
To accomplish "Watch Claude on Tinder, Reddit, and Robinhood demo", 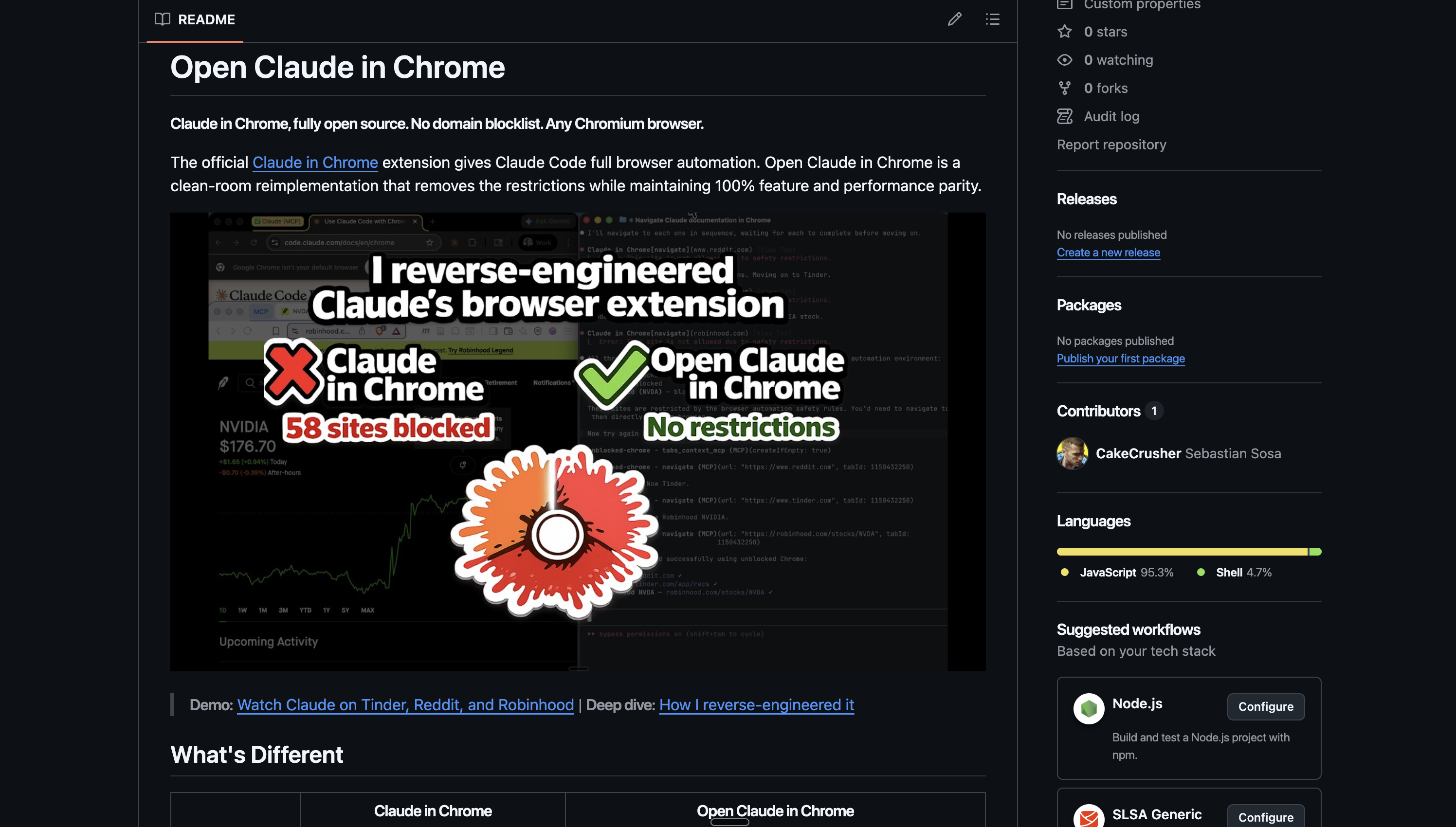I will point(405,705).
